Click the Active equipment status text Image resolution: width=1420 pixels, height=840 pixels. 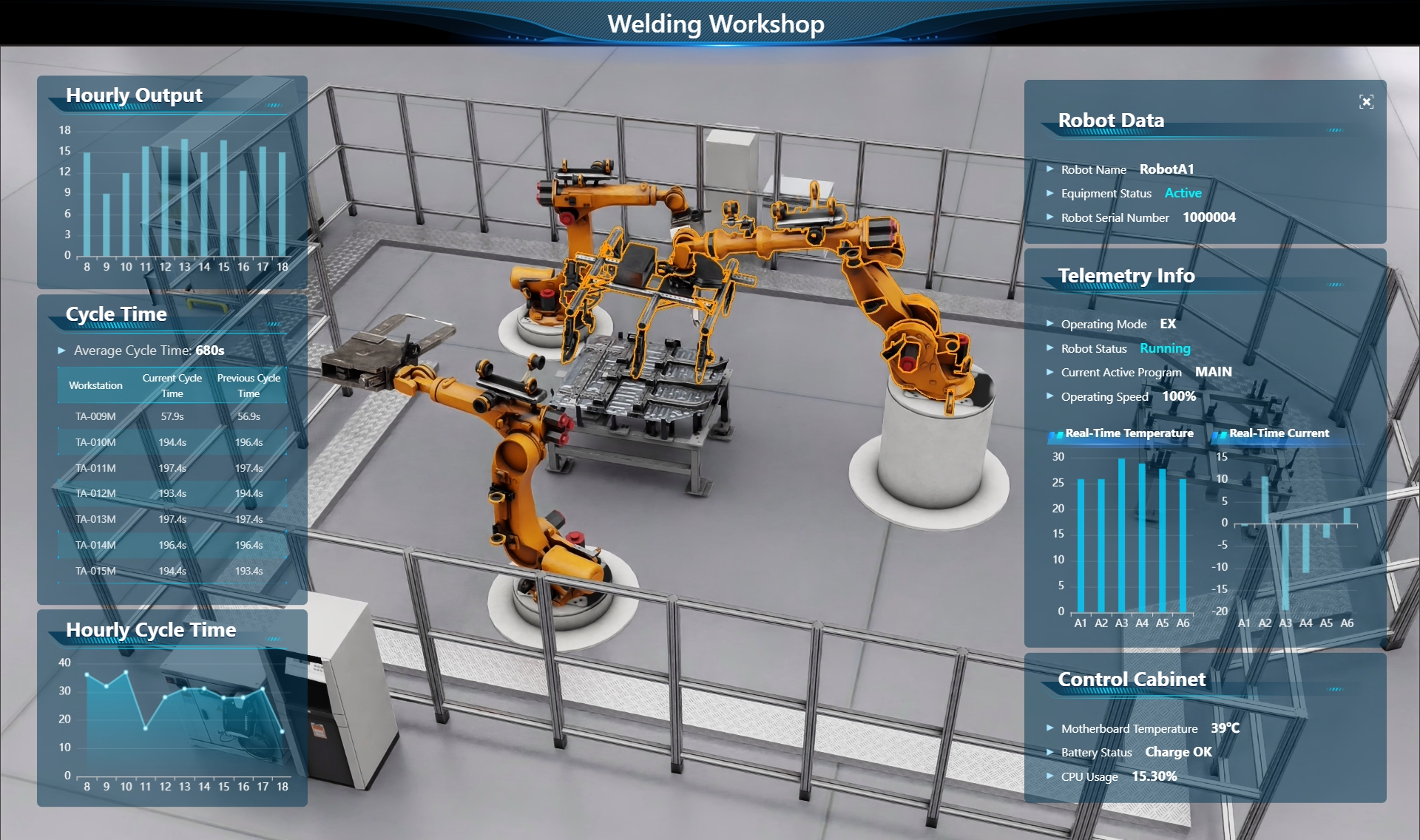(x=1183, y=193)
